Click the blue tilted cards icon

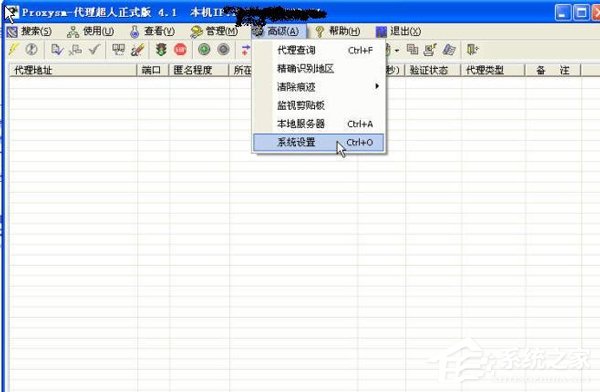coord(449,50)
